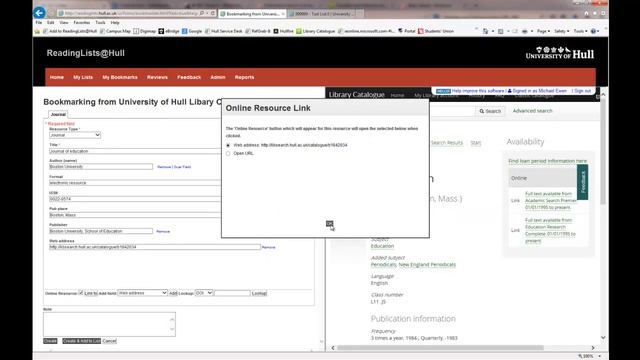Viewport: 640px width, 360px height.
Task: Click the Create & Add to List button
Action: [x=82, y=341]
